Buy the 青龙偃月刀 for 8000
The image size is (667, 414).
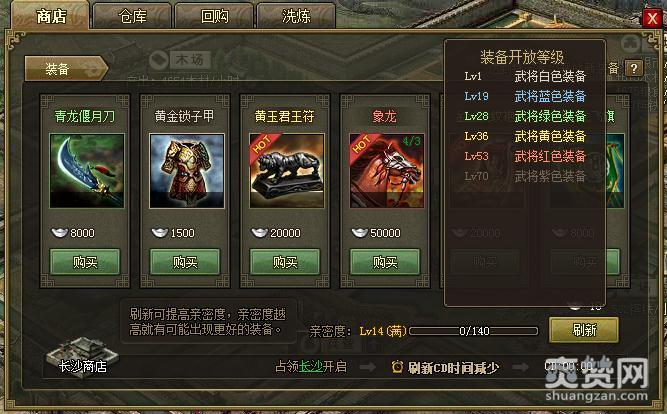click(x=85, y=262)
